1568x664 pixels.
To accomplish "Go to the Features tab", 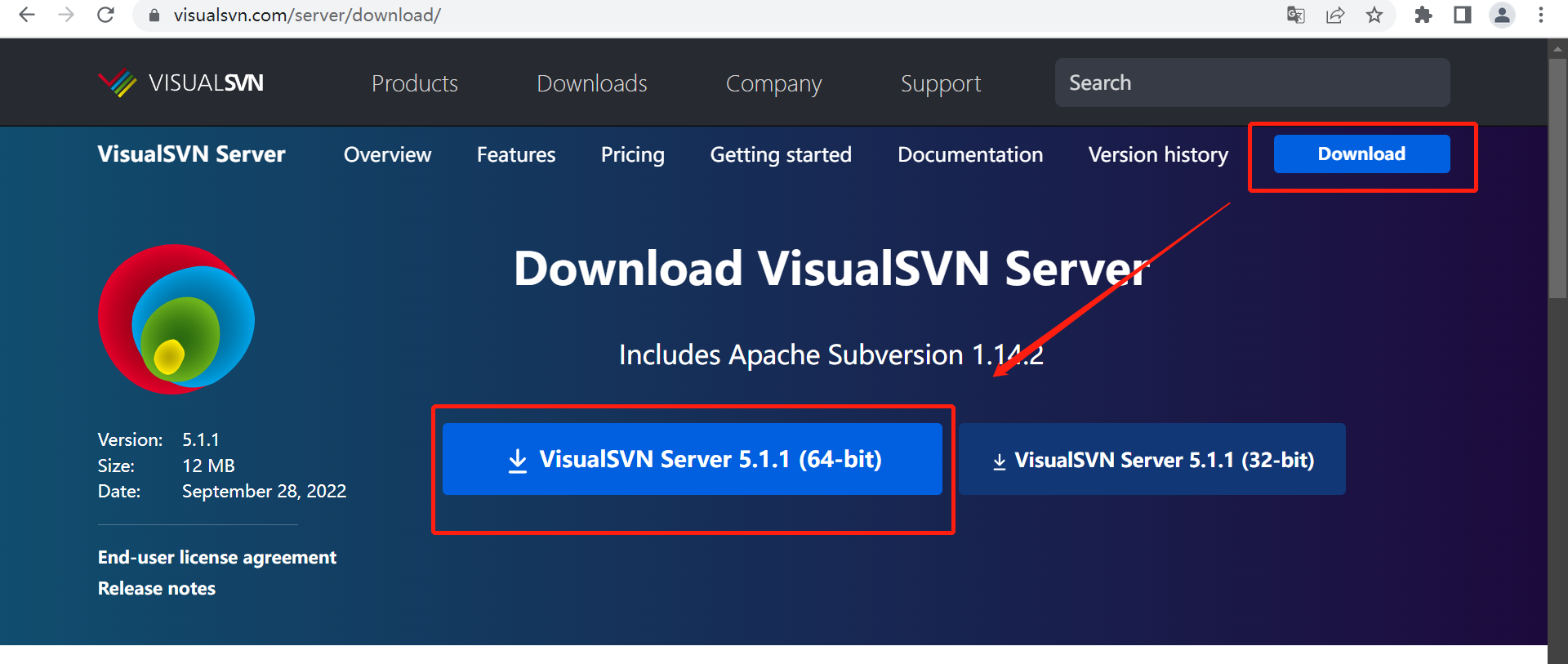I will pos(516,154).
